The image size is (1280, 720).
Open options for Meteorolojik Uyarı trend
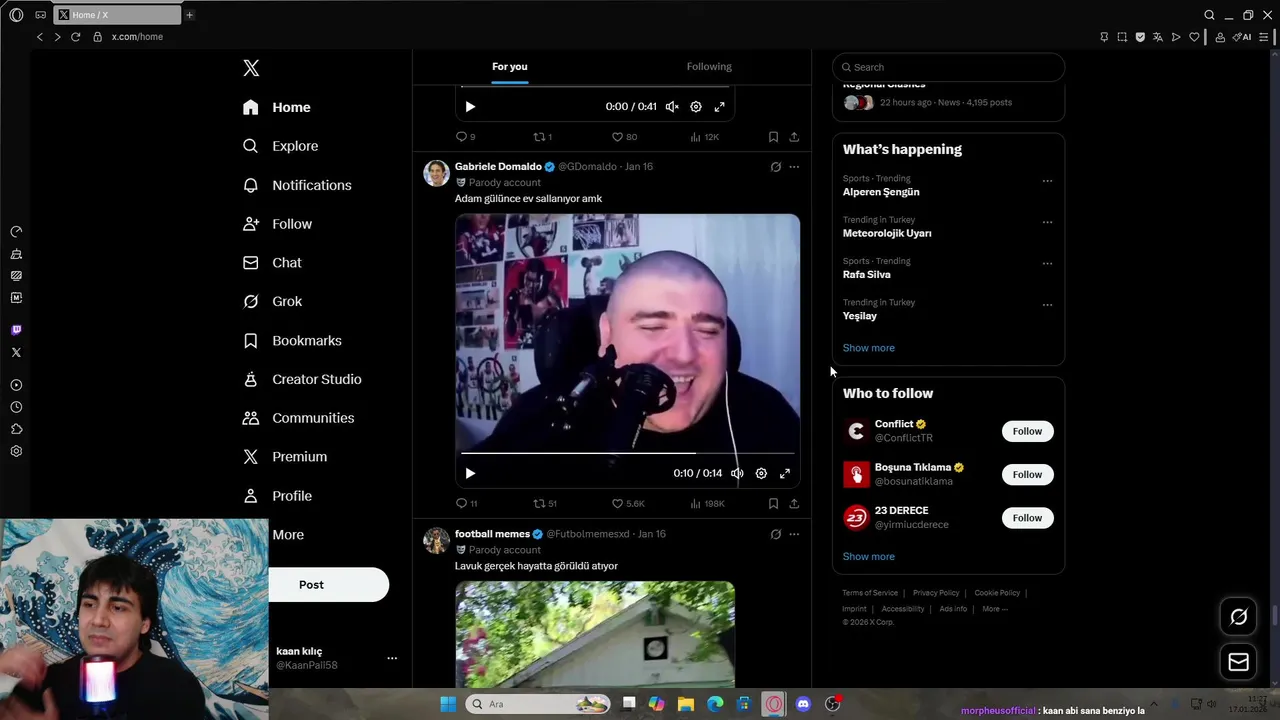tap(1047, 223)
